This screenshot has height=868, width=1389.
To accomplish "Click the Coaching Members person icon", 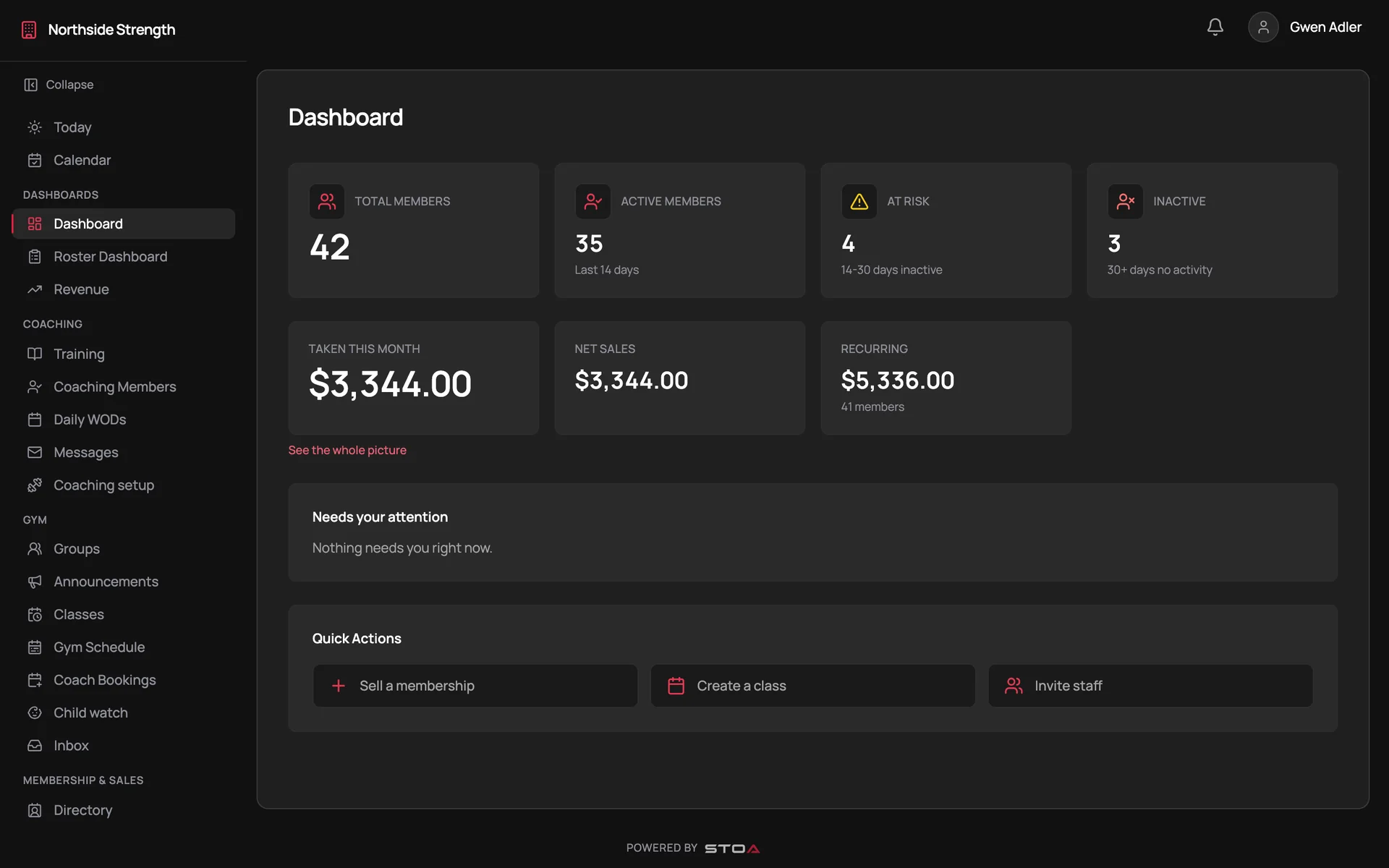I will 35,387.
